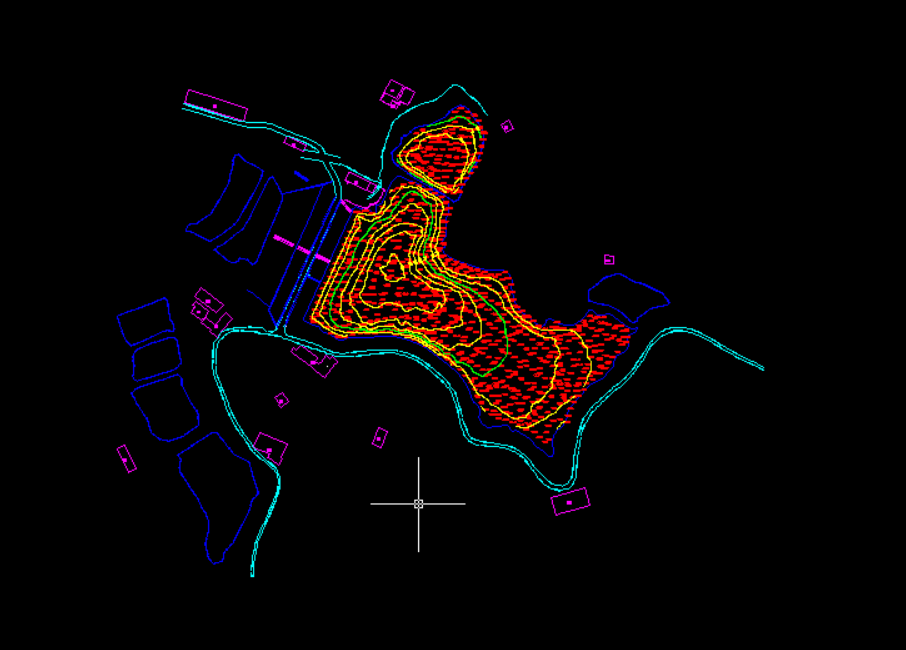906x650 pixels.
Task: Select the magenta building cluster at top center
Action: (397, 95)
